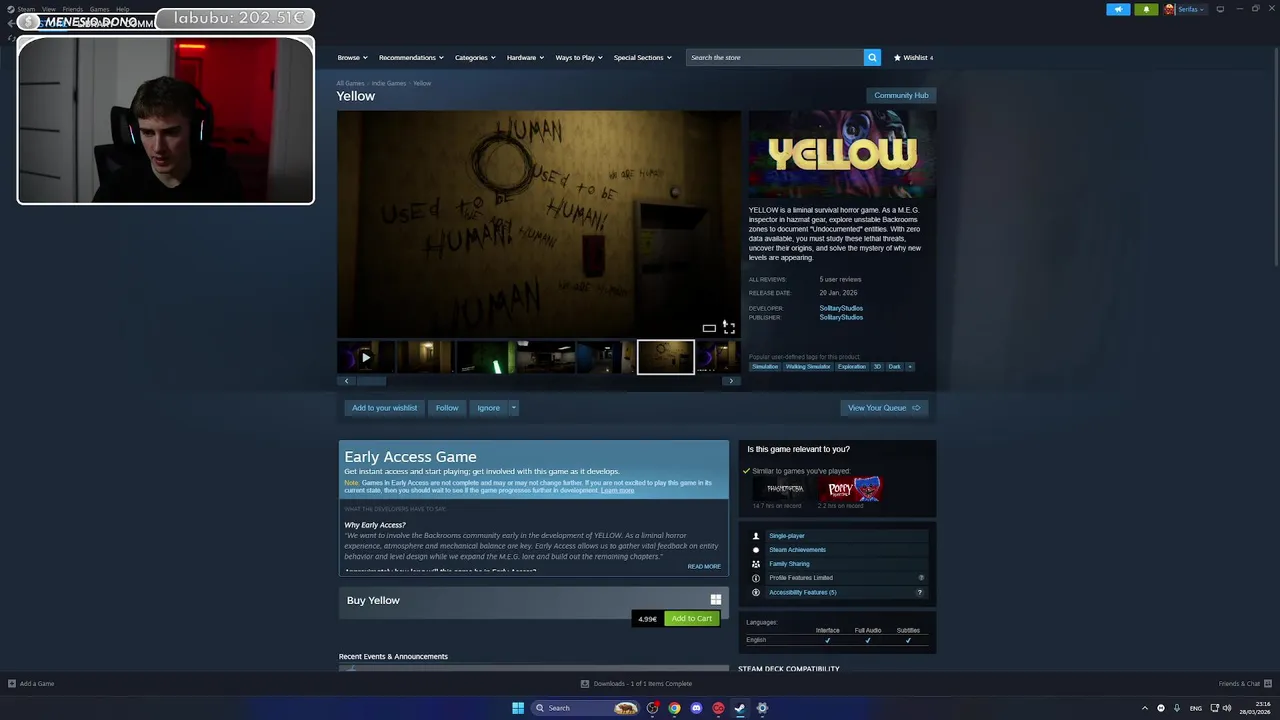Open the Steam menu

coord(26,9)
